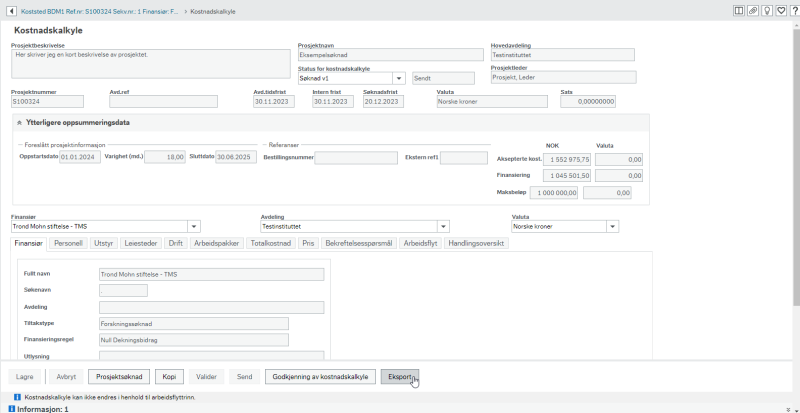Image resolution: width=800 pixels, height=413 pixels.
Task: Click Godkjenning av kostnadskalkyle button
Action: [x=320, y=377]
